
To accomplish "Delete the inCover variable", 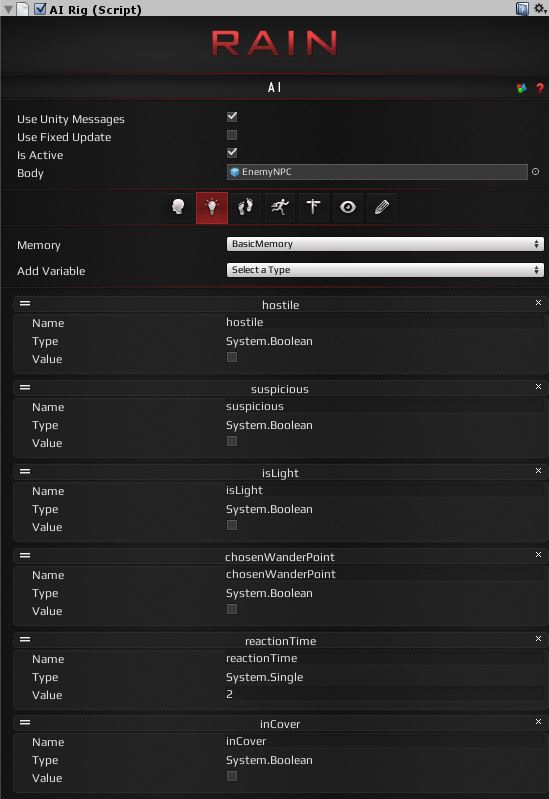I will coord(538,722).
